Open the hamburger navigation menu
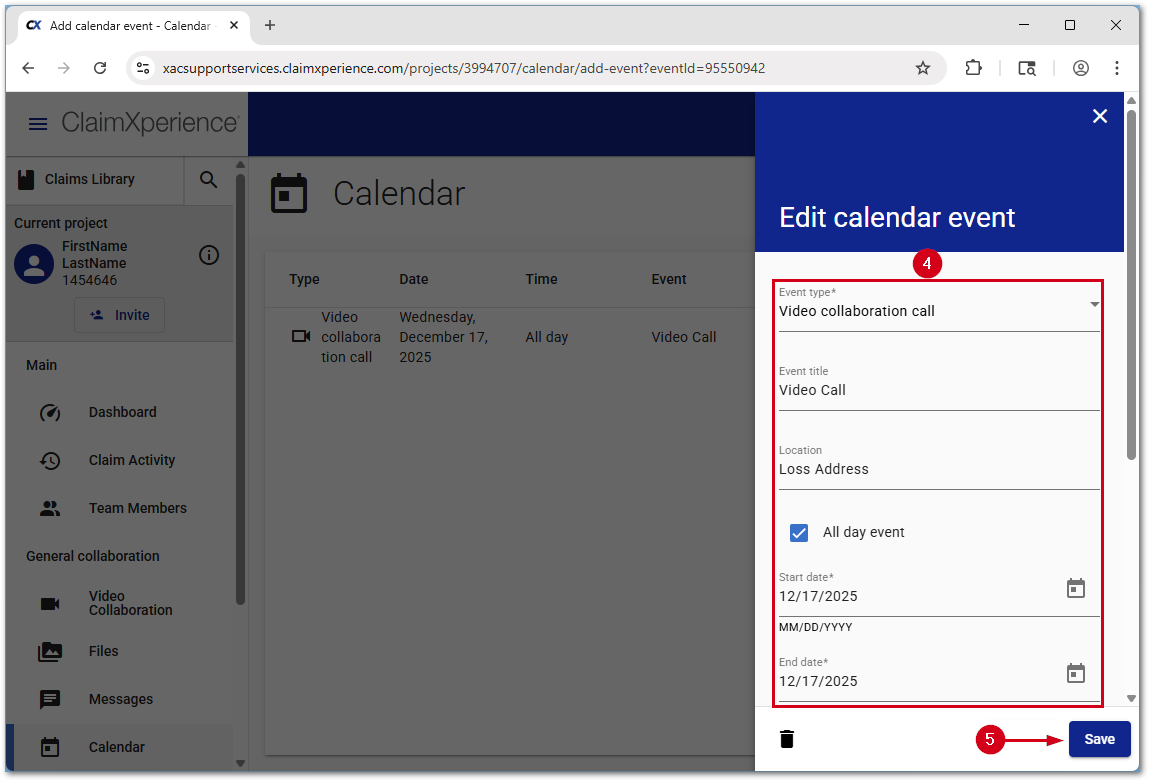Image resolution: width=1149 pixels, height=781 pixels. pos(38,124)
